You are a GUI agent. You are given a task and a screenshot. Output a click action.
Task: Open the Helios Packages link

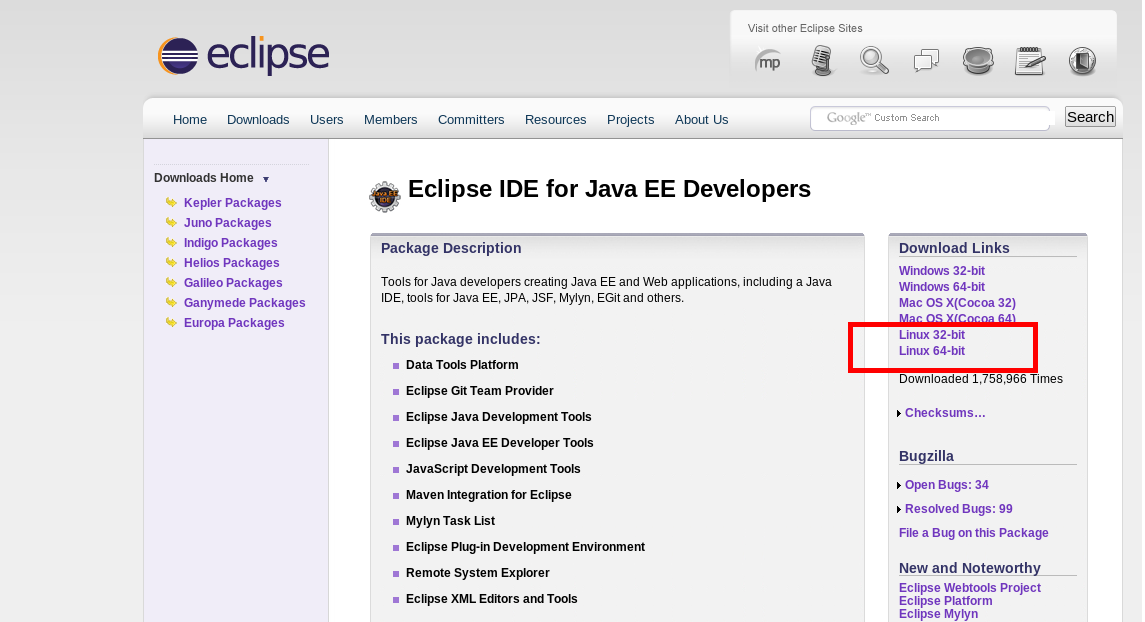click(x=231, y=263)
